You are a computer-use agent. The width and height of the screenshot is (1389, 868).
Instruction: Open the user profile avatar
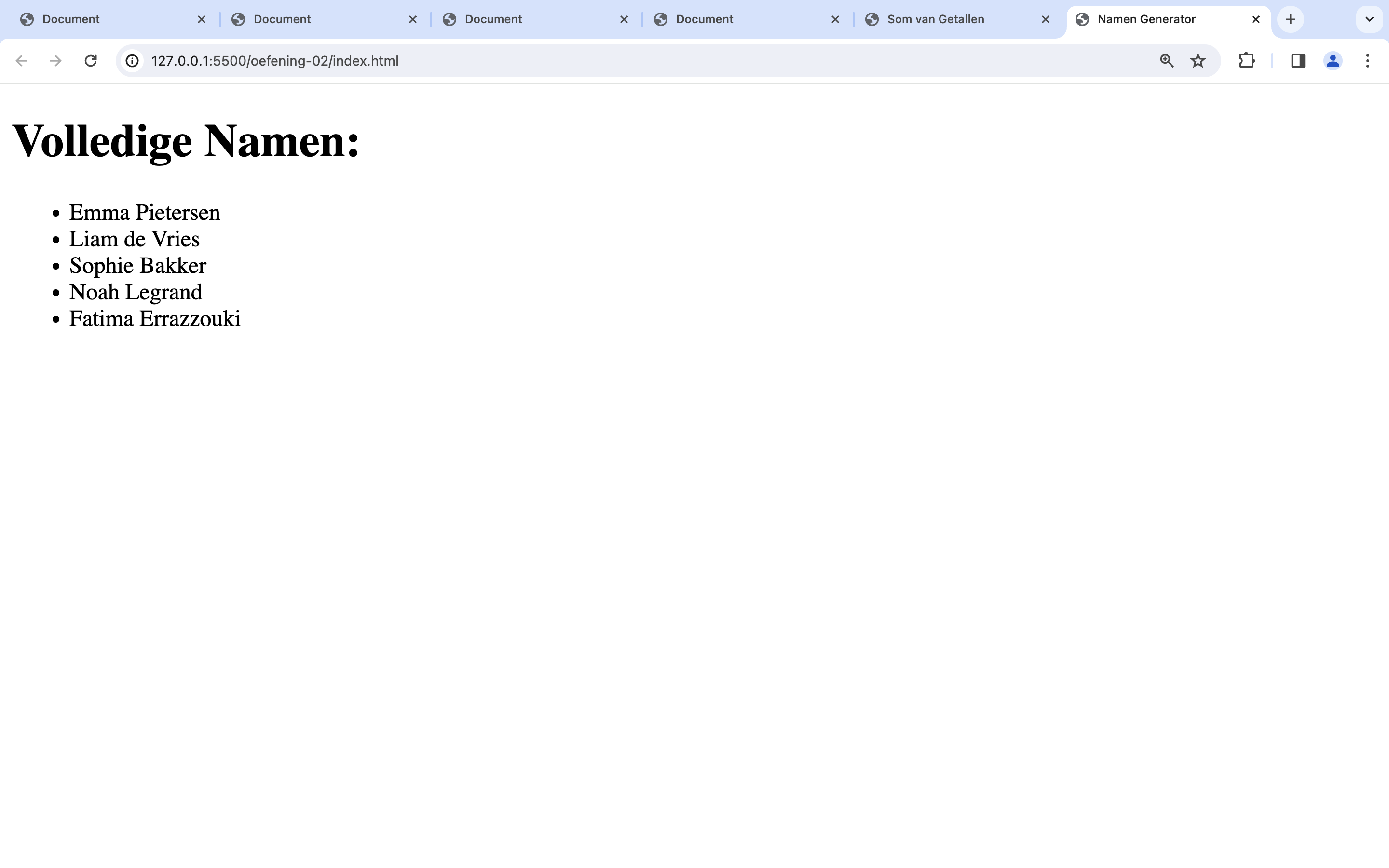pos(1333,61)
